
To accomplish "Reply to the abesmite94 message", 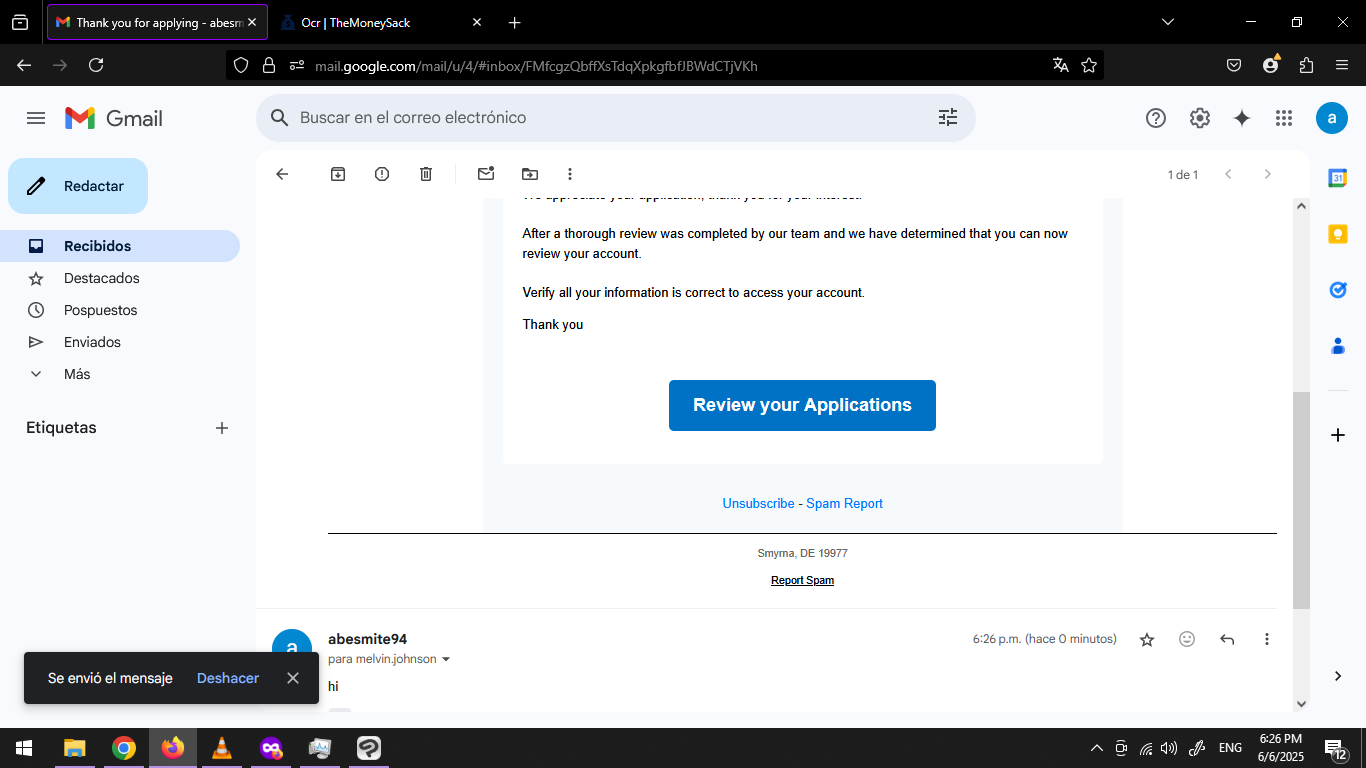I will (1227, 639).
